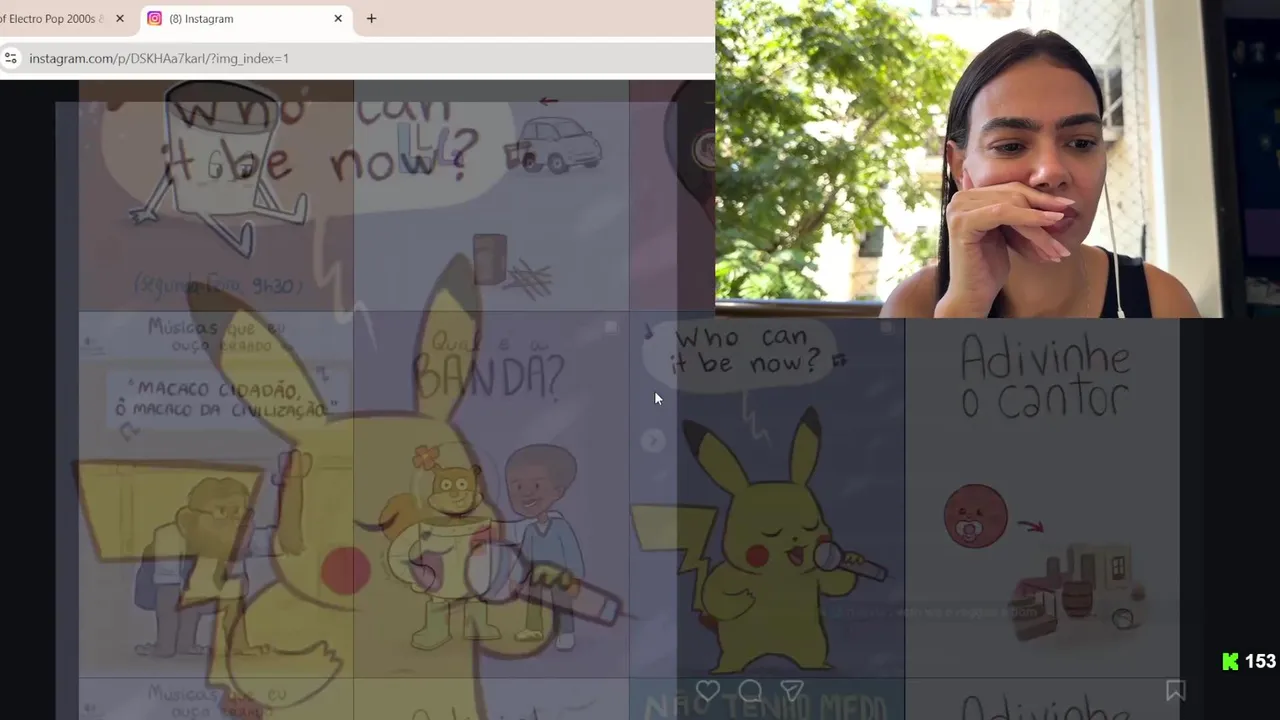The image size is (1280, 720).
Task: Click the Kick logo beside the 153
Action: [x=1230, y=661]
